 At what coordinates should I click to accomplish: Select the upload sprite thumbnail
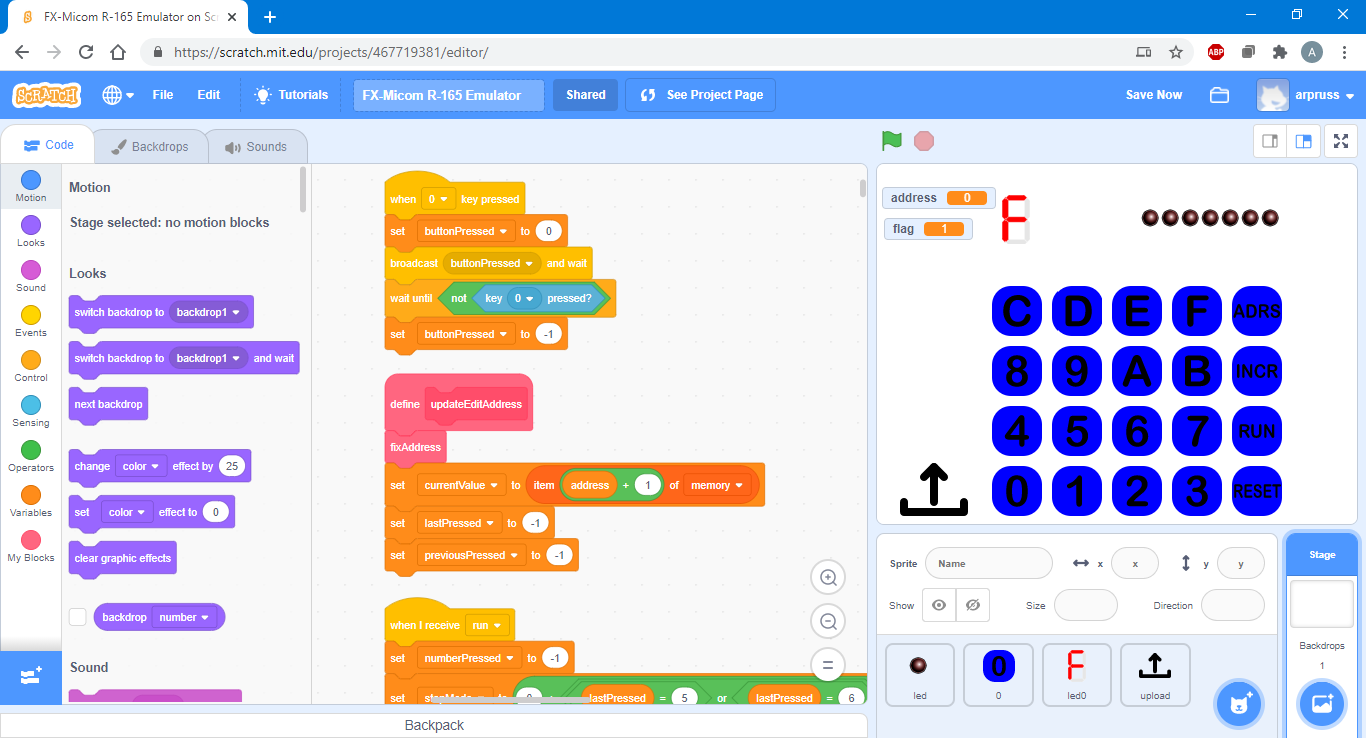[1155, 675]
